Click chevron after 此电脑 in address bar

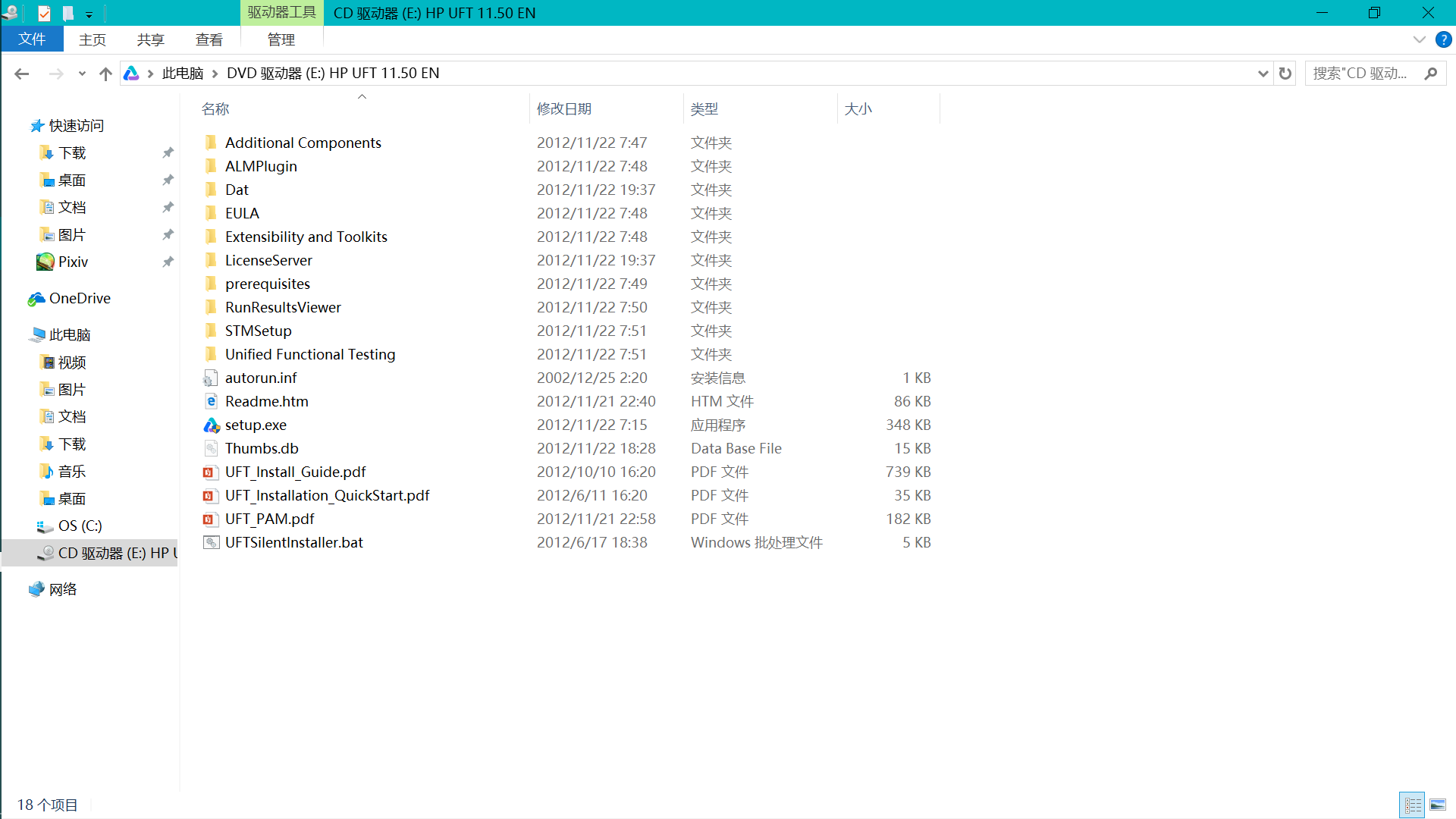coord(215,74)
